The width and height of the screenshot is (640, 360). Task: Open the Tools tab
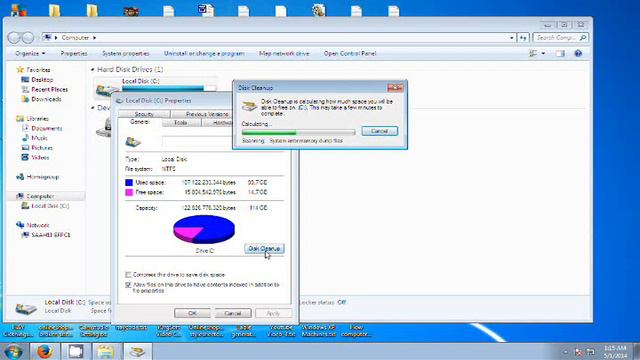click(181, 122)
